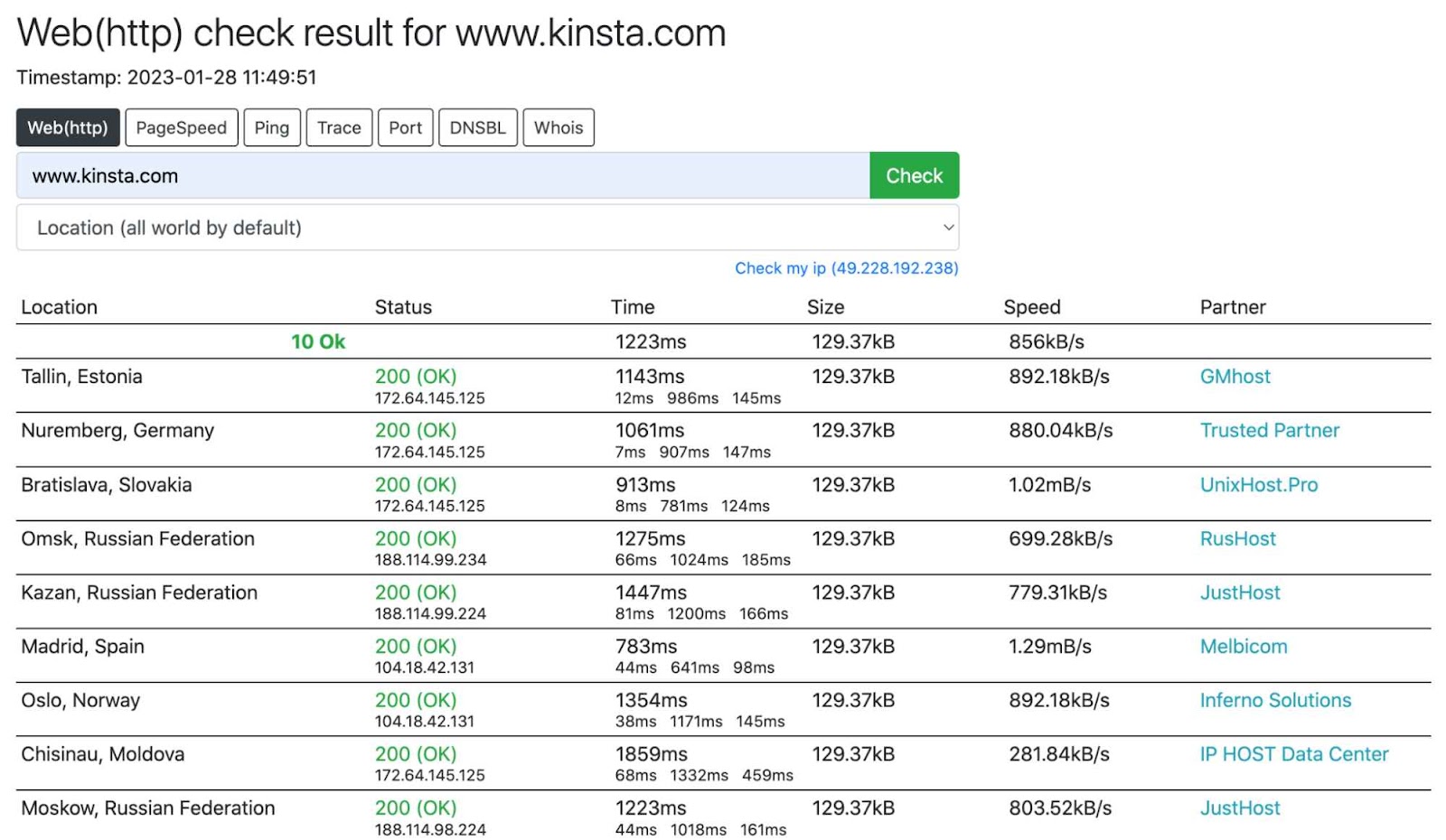Open the Whois lookup tab
This screenshot has width=1446, height=840.
tap(558, 127)
